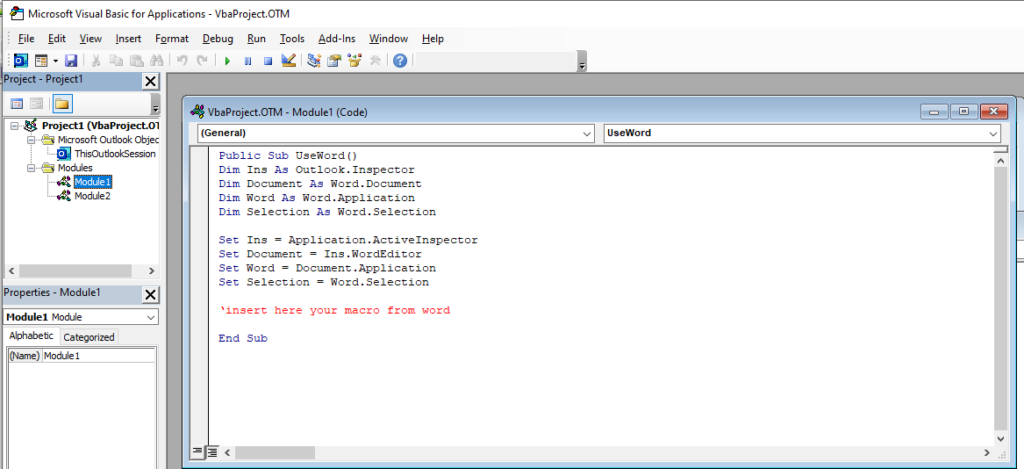
Task: Click code window horizontal scrollbar thumb
Action: (x=275, y=453)
